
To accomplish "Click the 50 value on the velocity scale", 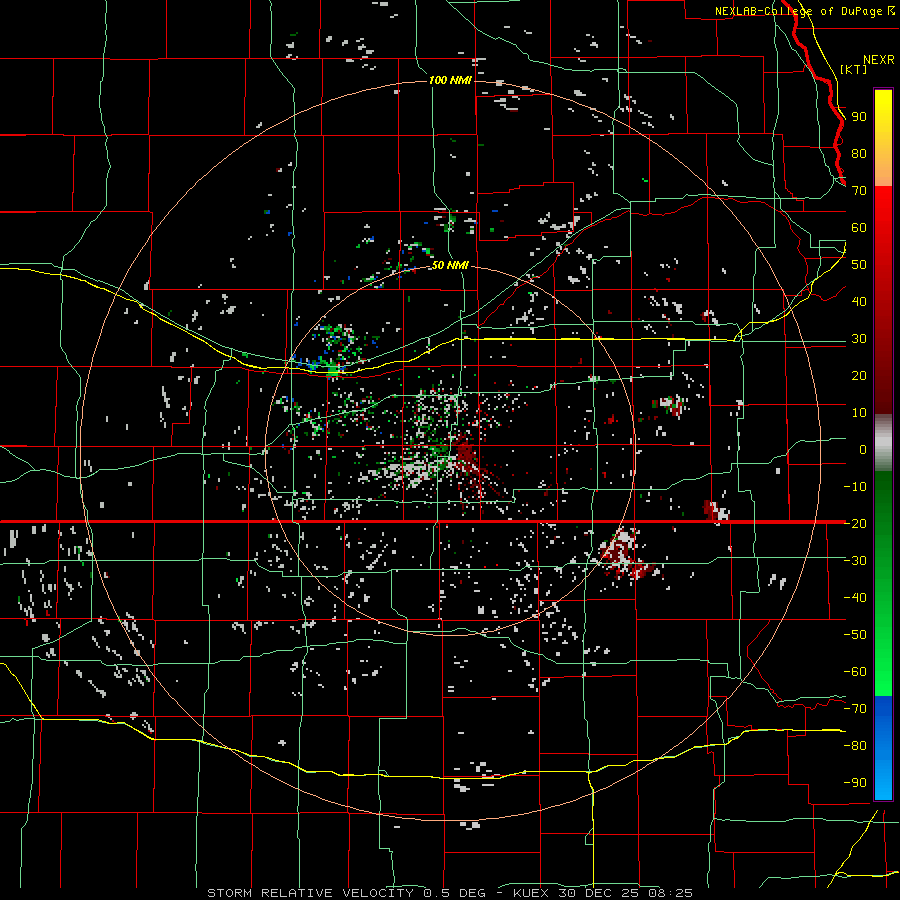I will [859, 265].
